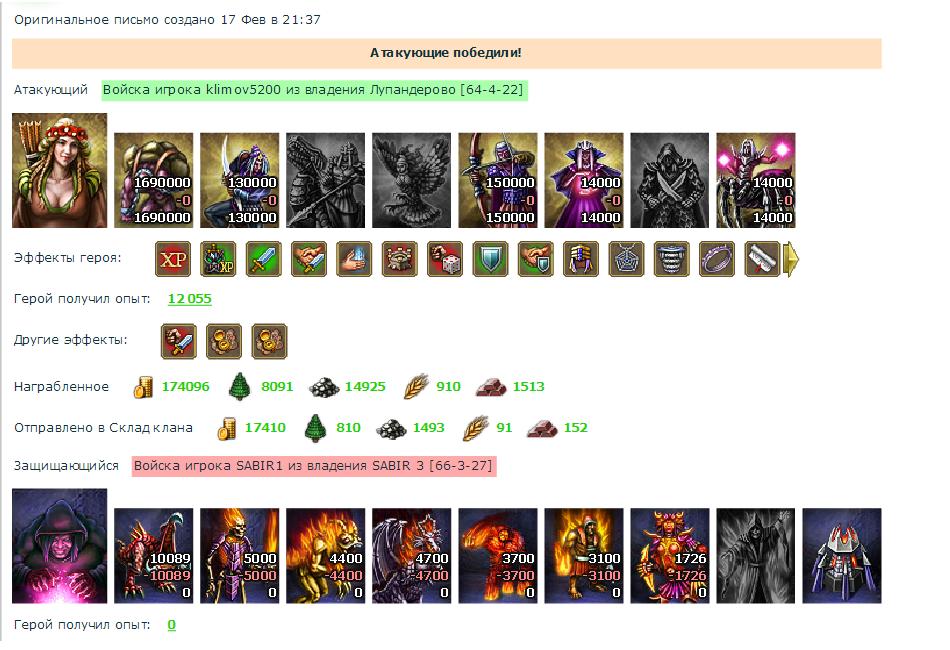Select the scroll hero effect icon
This screenshot has width=950, height=650.
click(762, 259)
